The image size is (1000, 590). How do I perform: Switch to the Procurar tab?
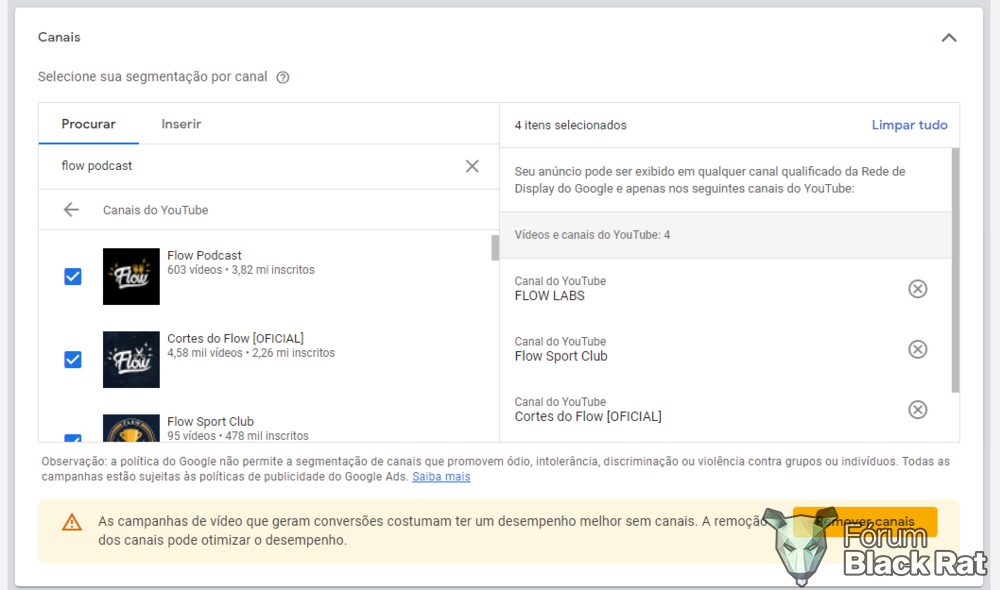click(89, 124)
